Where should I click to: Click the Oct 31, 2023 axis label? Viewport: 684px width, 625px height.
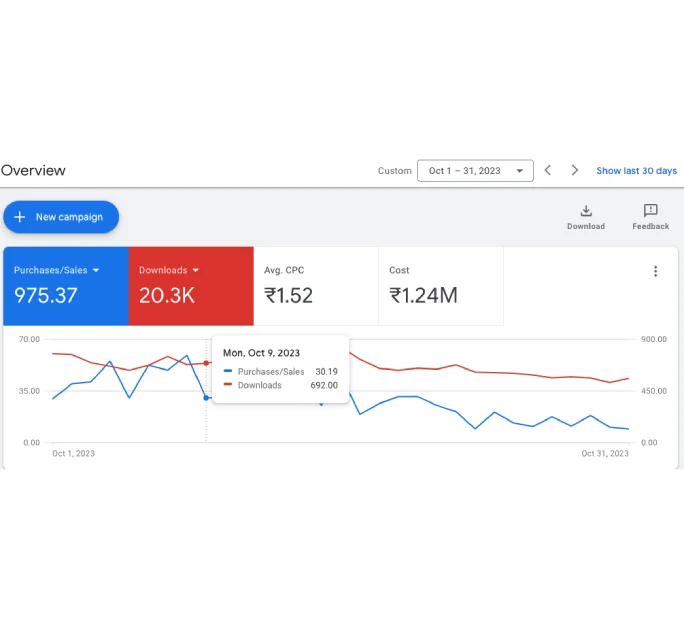click(605, 453)
